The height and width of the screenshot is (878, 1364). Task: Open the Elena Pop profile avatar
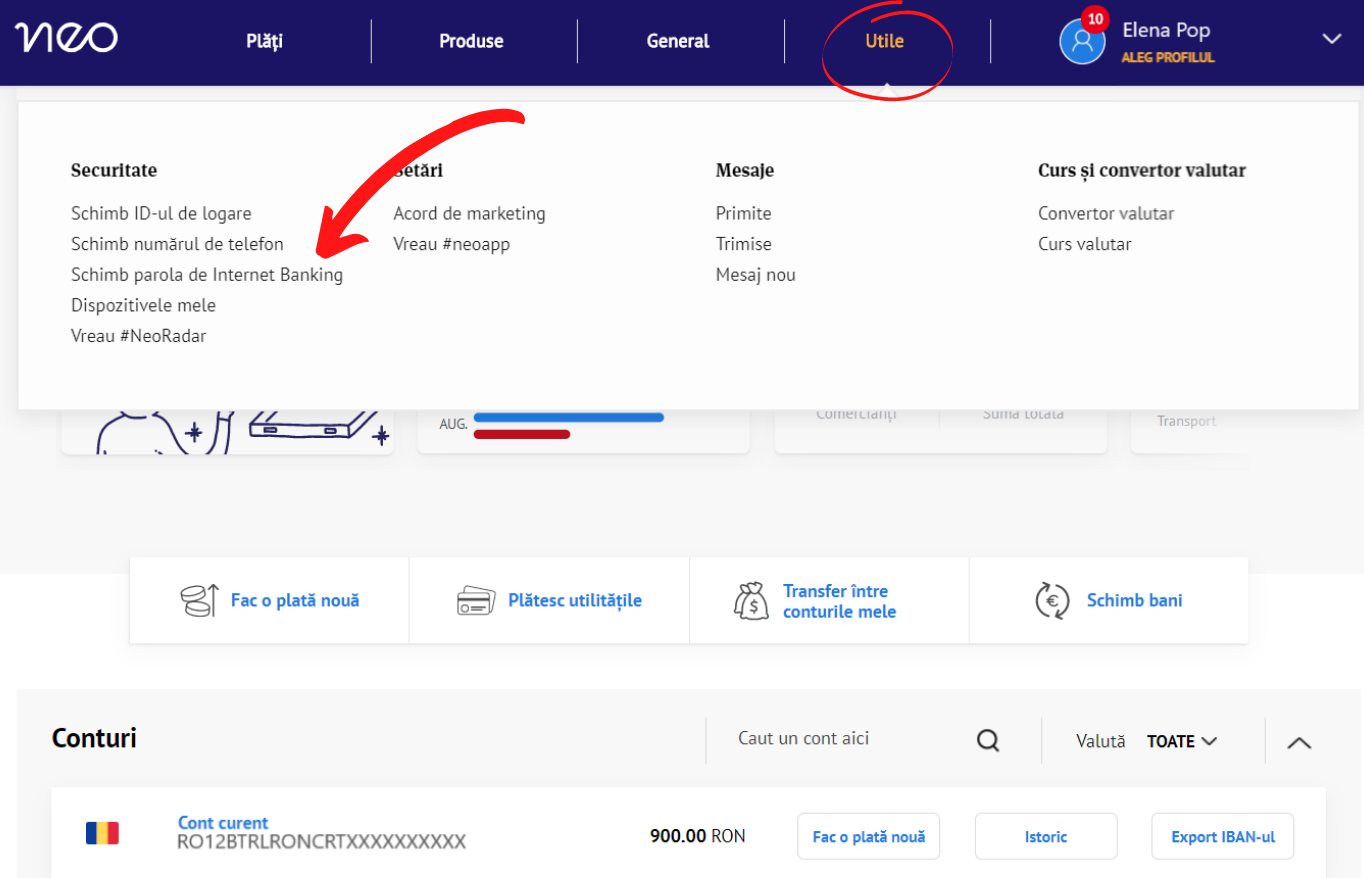point(1082,41)
